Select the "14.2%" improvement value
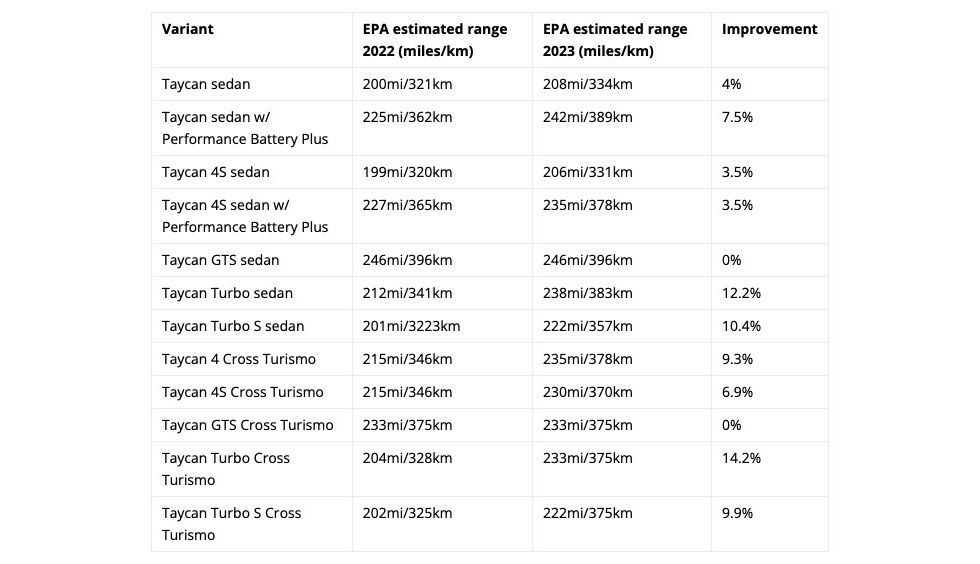 coord(741,458)
